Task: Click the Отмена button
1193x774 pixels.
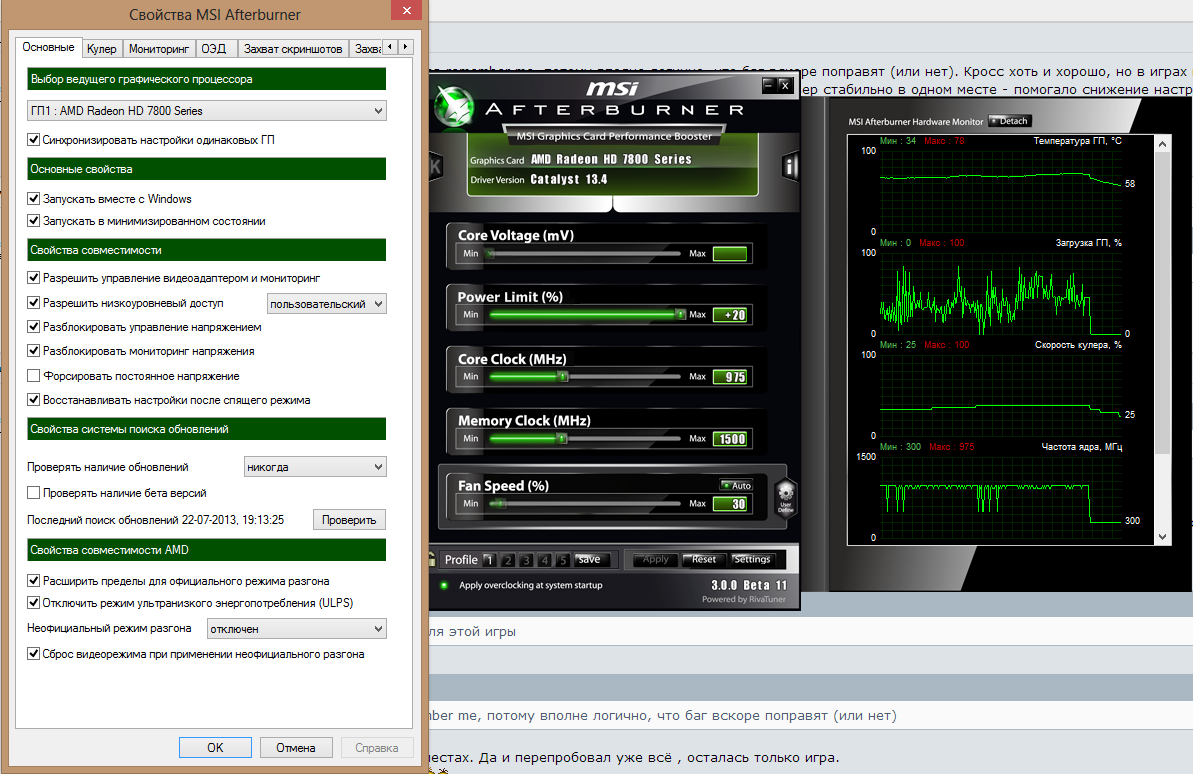Action: [296, 747]
